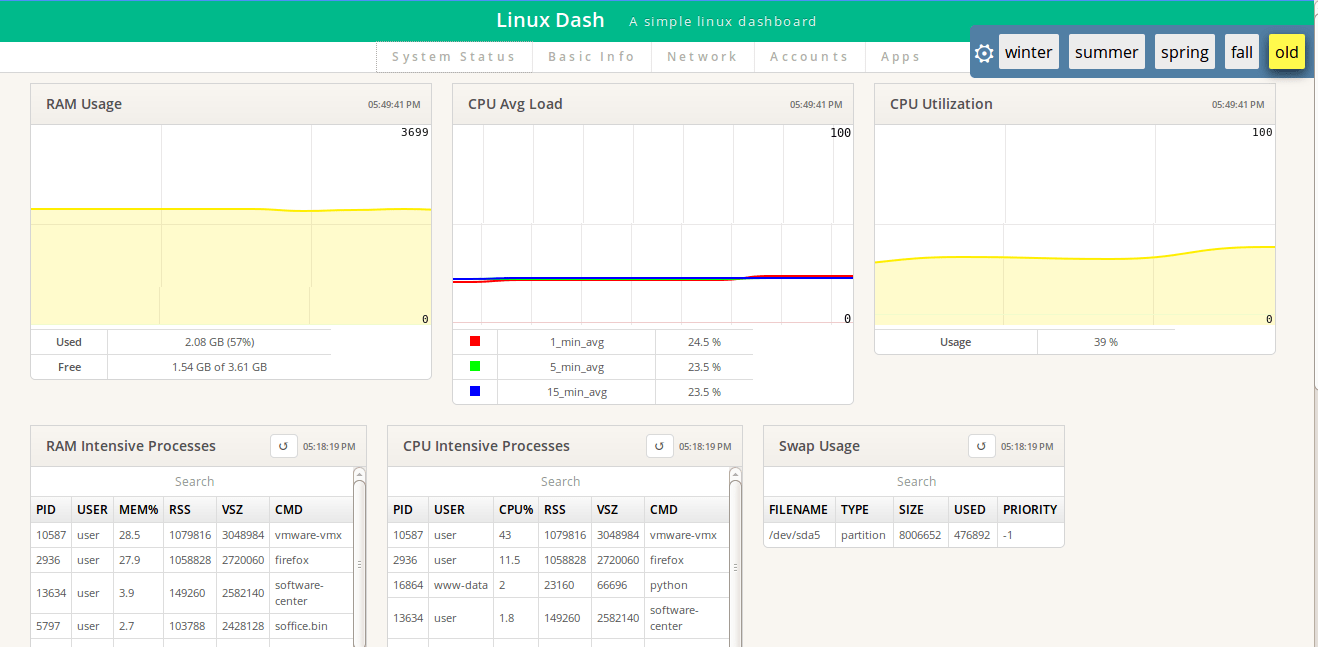Focus the Swap Usage search box

915,481
